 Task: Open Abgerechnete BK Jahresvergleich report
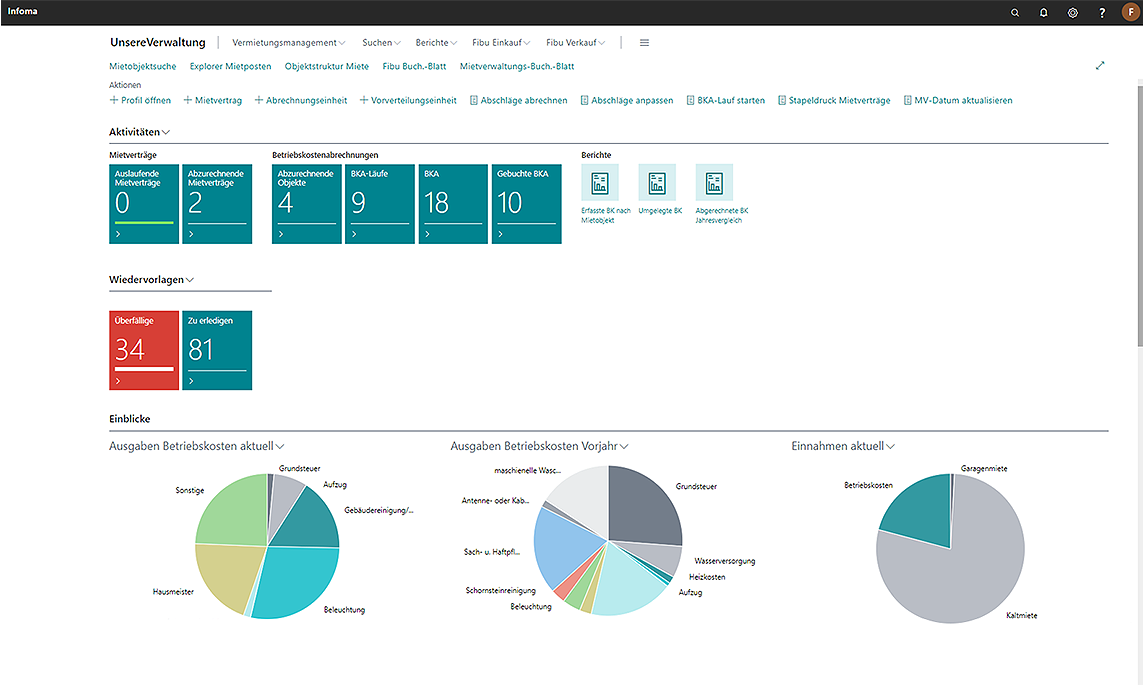(x=714, y=183)
